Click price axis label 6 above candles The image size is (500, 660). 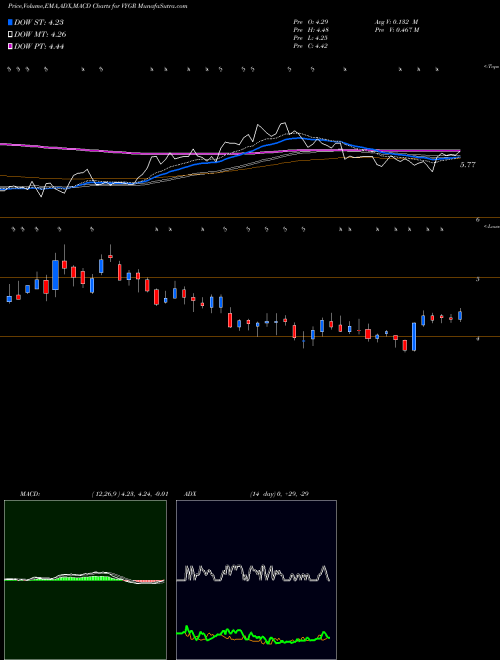tap(478, 220)
